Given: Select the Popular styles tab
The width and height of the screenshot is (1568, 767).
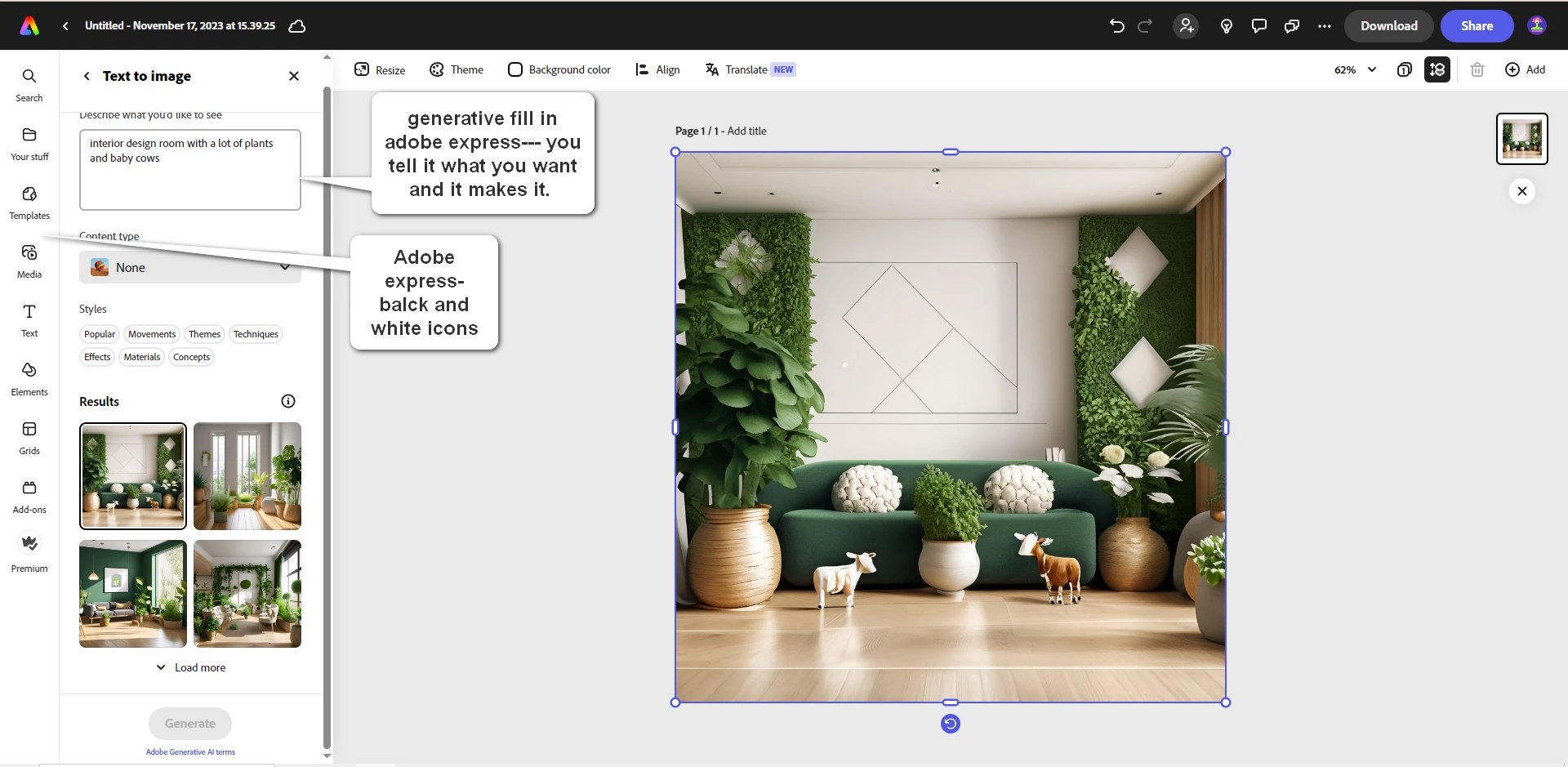Looking at the screenshot, I should 100,334.
